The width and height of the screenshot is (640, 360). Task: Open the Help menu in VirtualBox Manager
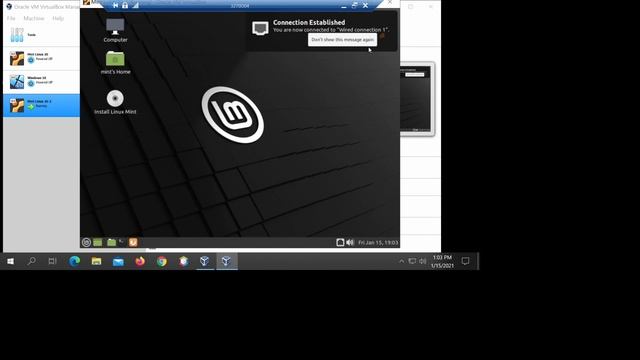pyautogui.click(x=58, y=18)
